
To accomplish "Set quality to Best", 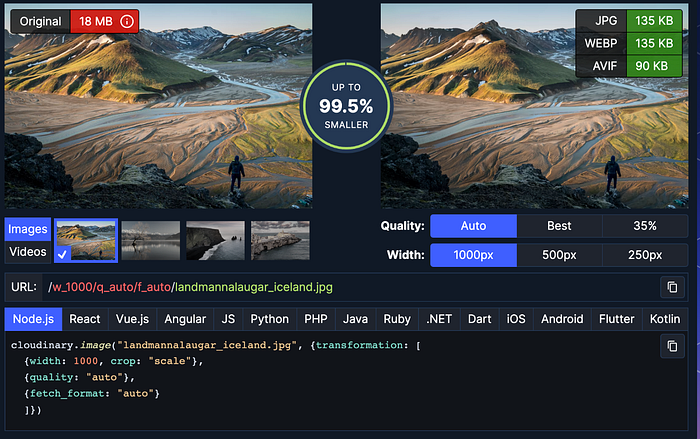I will click(x=559, y=226).
